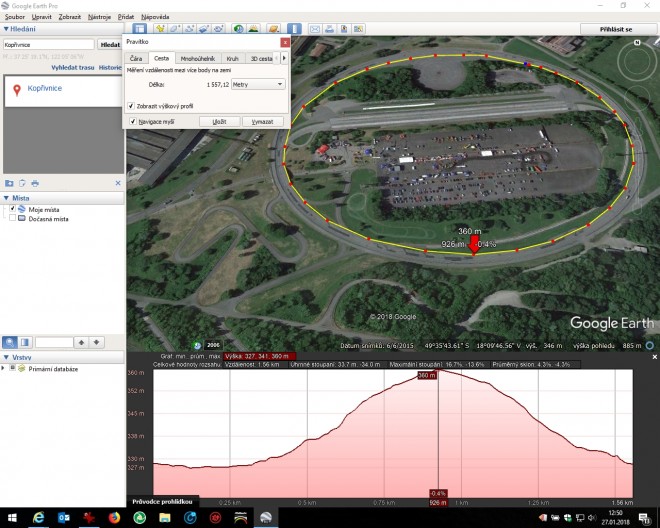Print search results using the printer icon
This screenshot has width=660, height=528.
(x=35, y=183)
